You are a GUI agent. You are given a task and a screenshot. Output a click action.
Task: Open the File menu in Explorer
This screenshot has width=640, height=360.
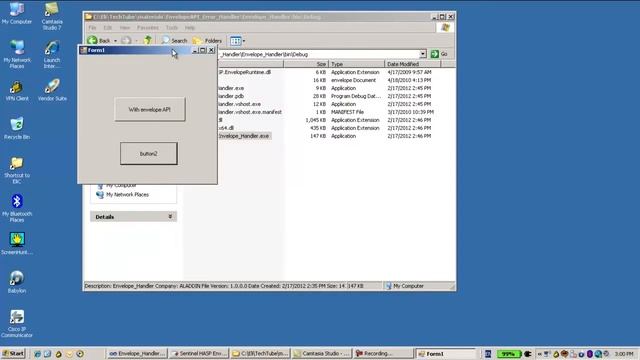click(92, 28)
